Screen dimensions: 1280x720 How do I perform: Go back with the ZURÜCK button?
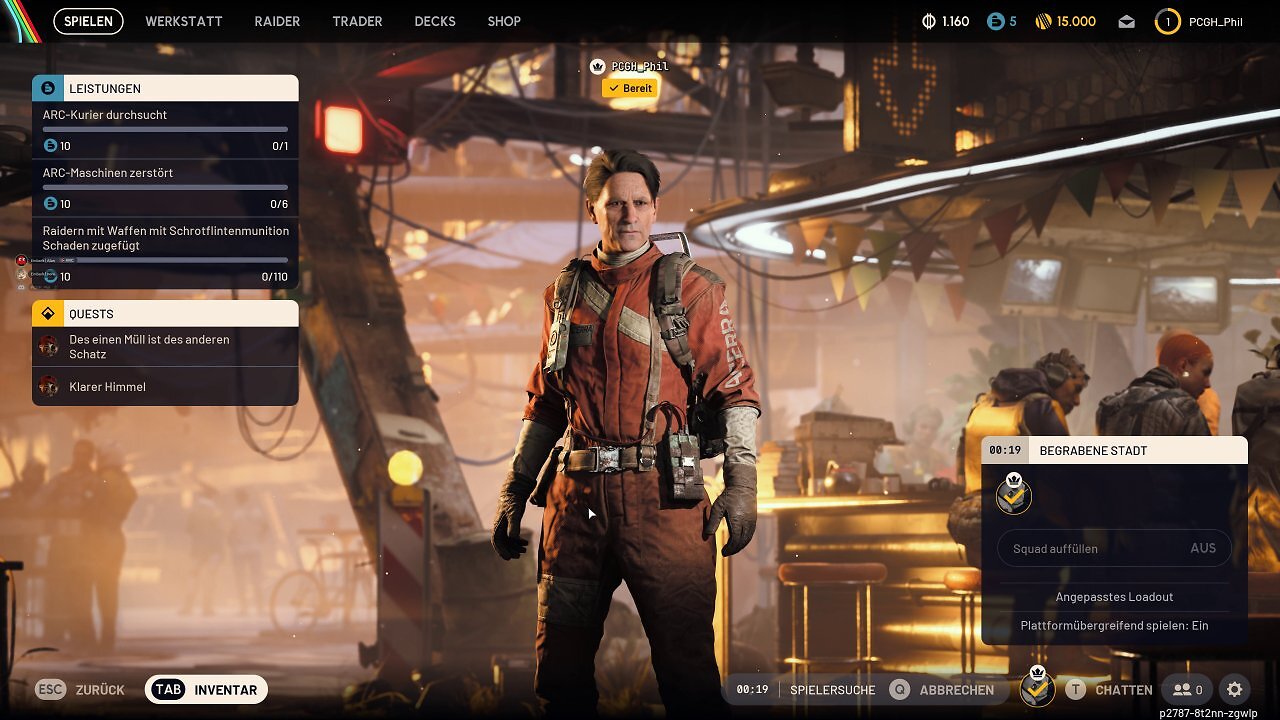pyautogui.click(x=100, y=689)
